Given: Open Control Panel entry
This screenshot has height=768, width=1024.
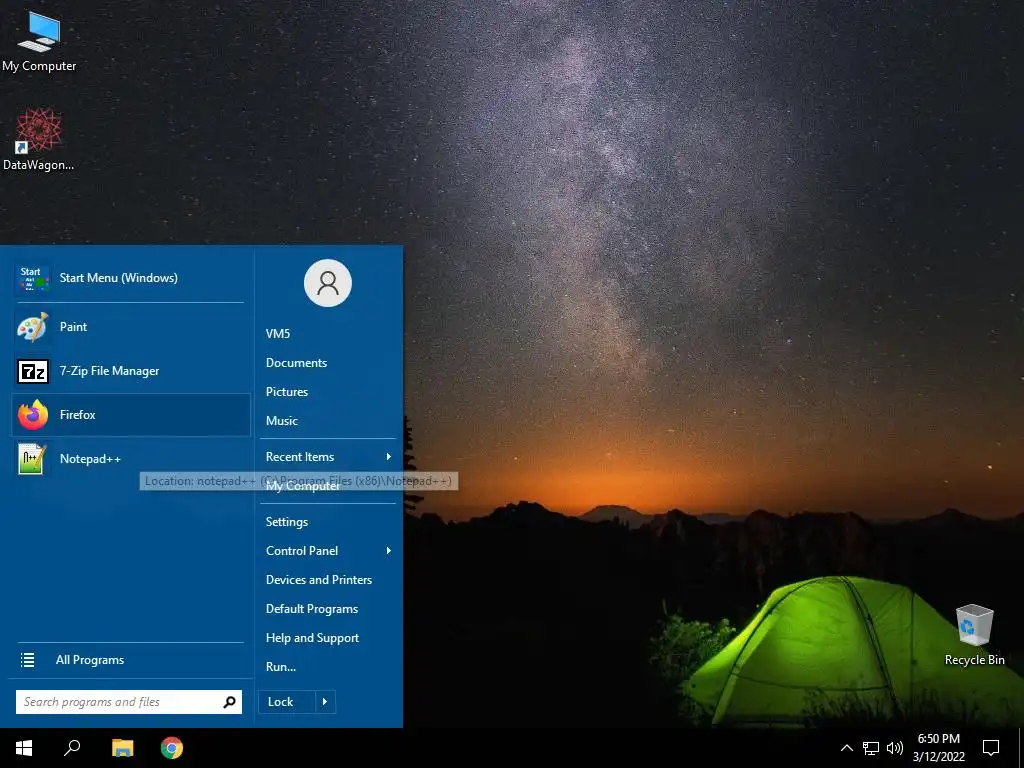Looking at the screenshot, I should click(x=328, y=551).
